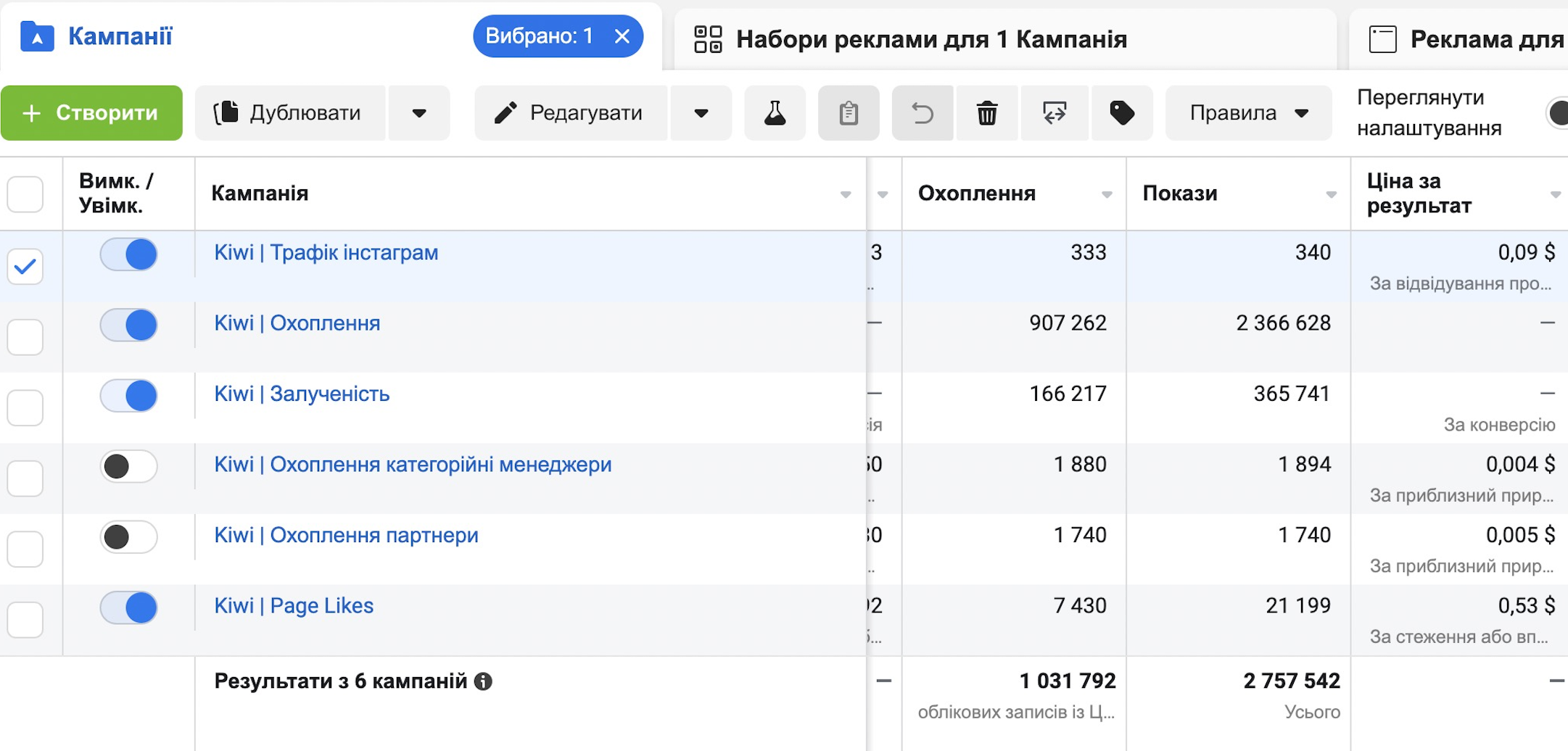
Task: Clear selection with X in Вибрано badge
Action: click(622, 36)
